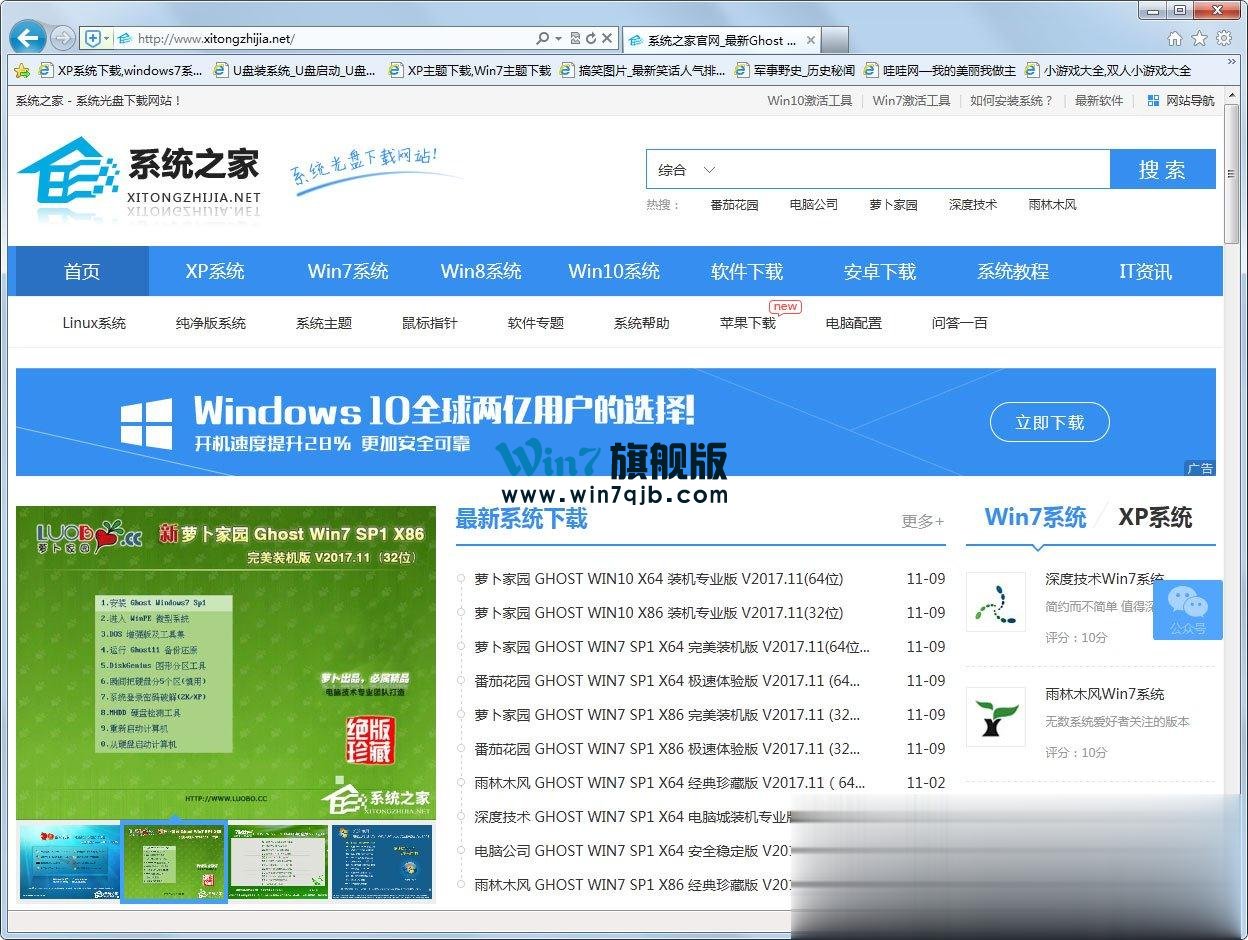
Task: Open the 鼠标指针 sub-navigation link
Action: pos(430,323)
